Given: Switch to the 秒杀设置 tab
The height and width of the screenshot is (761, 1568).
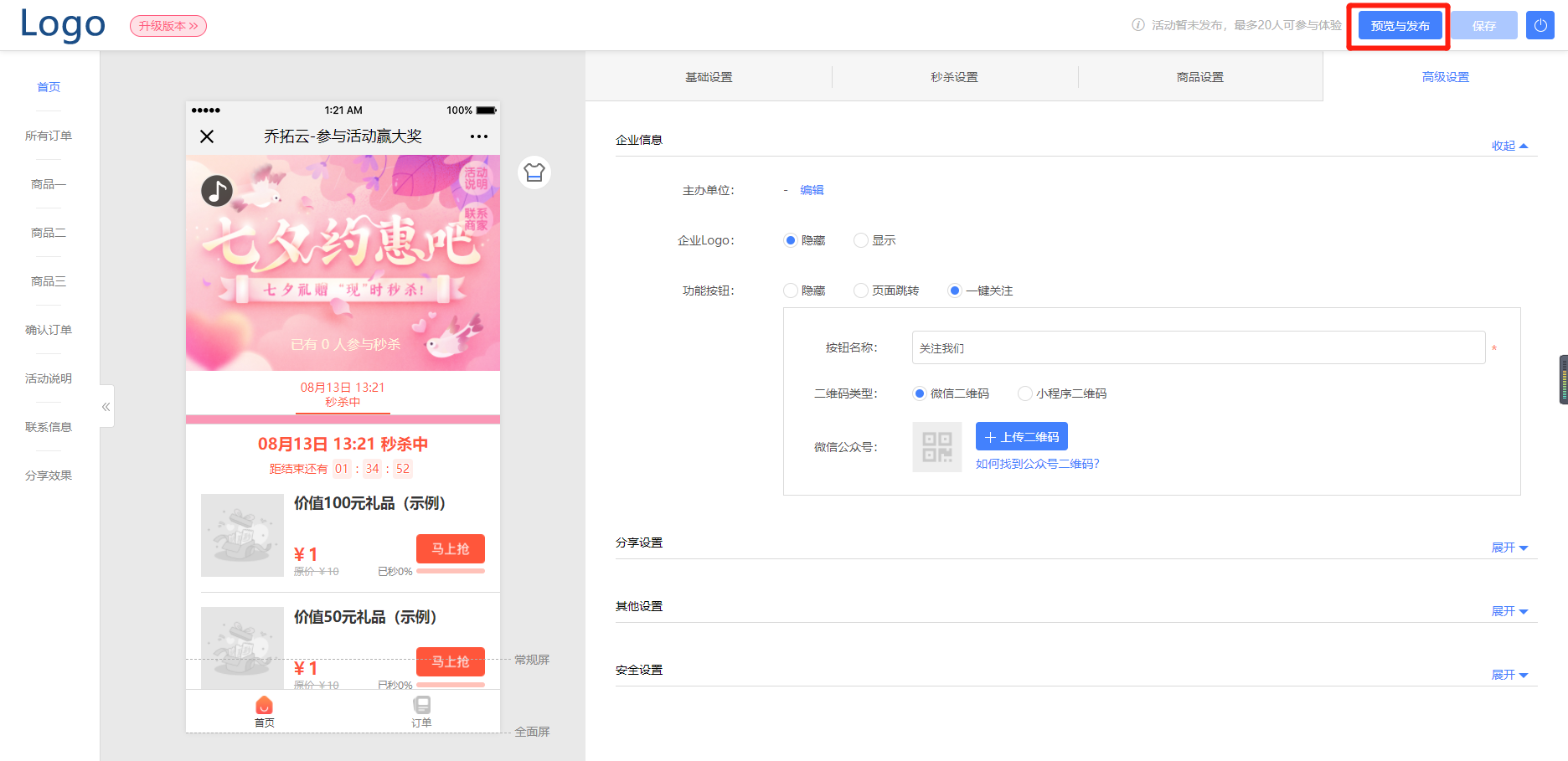Looking at the screenshot, I should coord(954,76).
